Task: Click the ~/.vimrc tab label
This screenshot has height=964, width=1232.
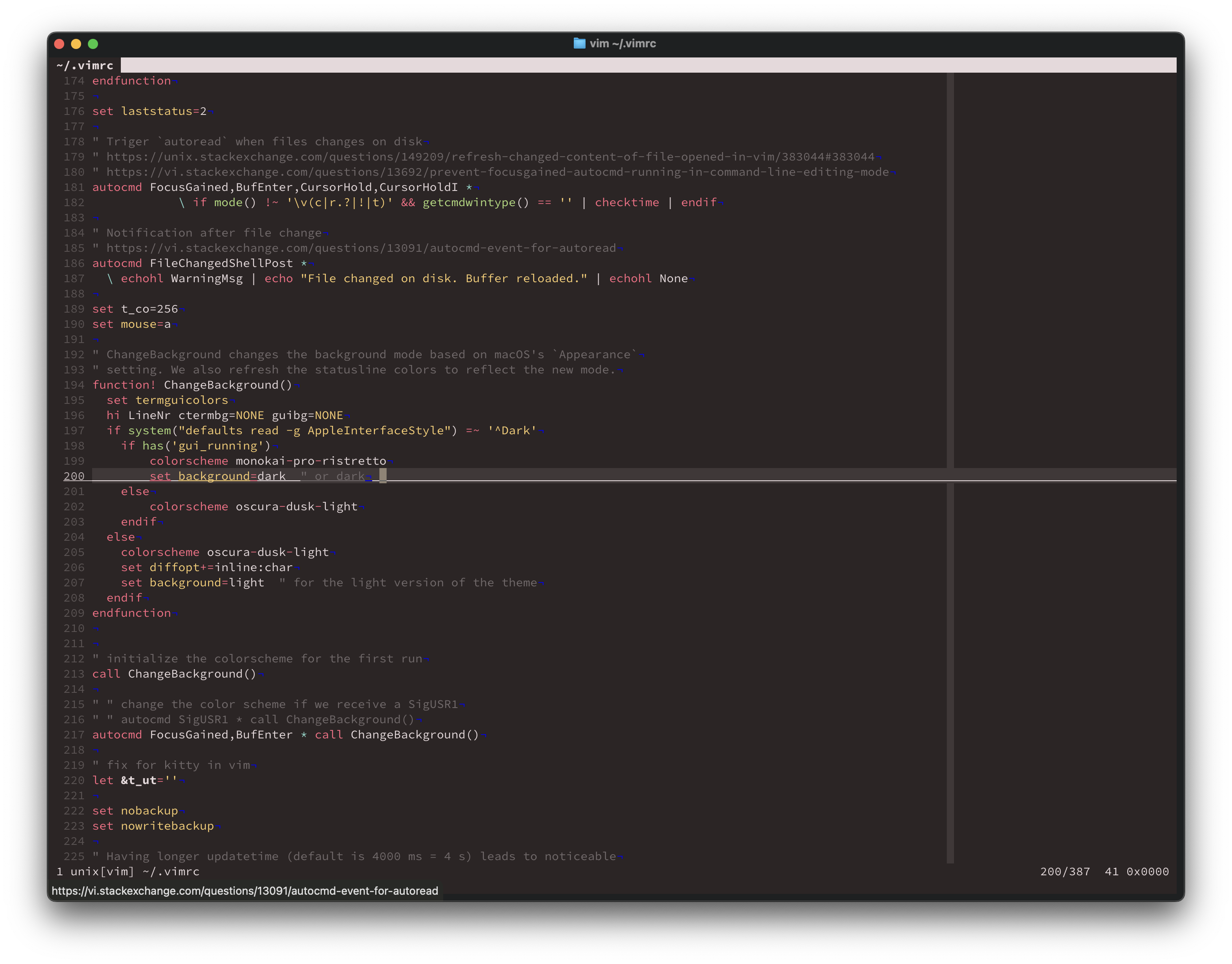Action: pyautogui.click(x=84, y=65)
